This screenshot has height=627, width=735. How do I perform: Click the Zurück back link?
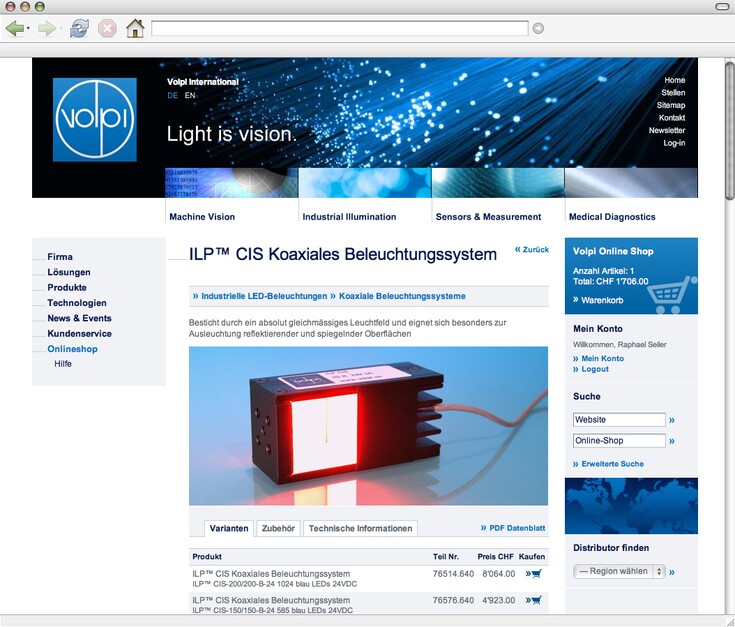532,250
